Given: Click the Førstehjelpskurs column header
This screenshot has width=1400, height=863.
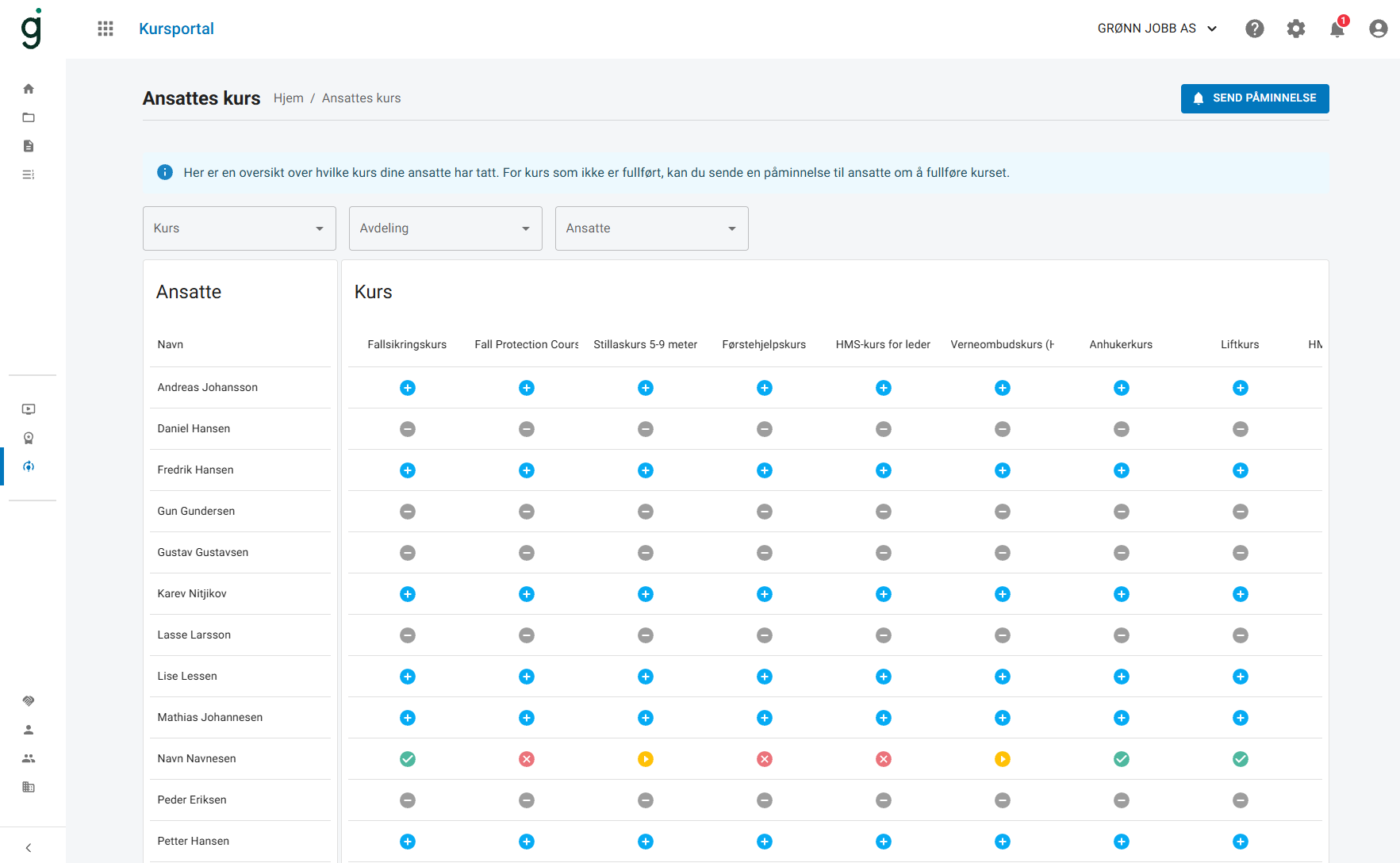Looking at the screenshot, I should 764,344.
